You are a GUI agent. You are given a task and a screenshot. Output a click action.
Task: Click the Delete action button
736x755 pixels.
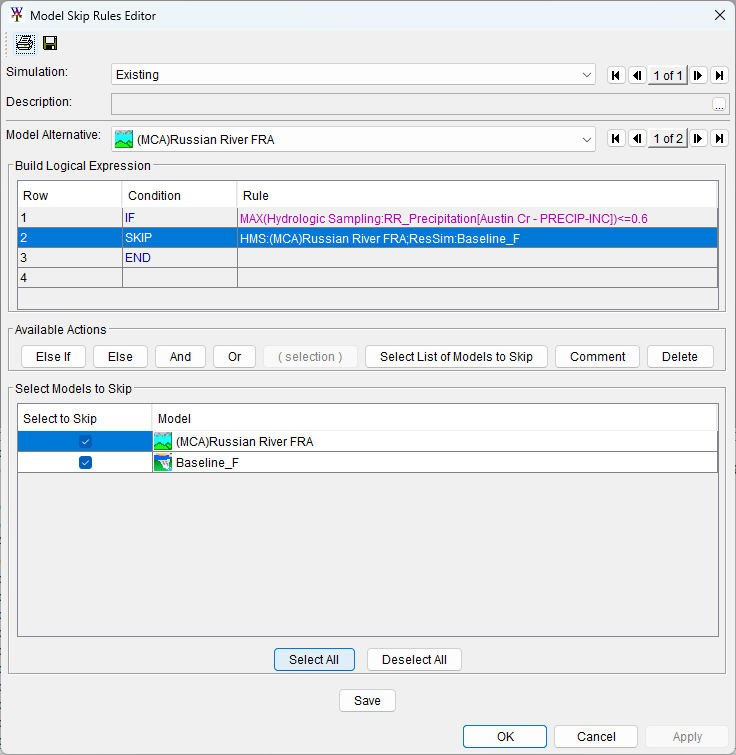(680, 357)
